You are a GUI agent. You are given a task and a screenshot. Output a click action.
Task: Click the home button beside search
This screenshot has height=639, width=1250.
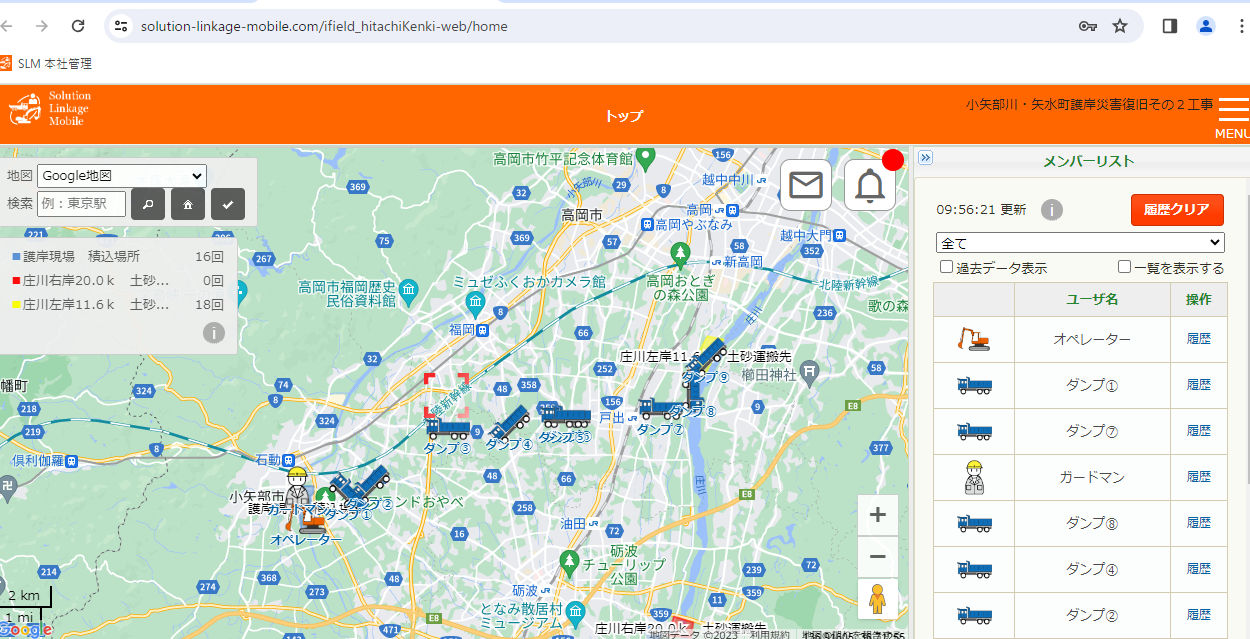[x=187, y=204]
